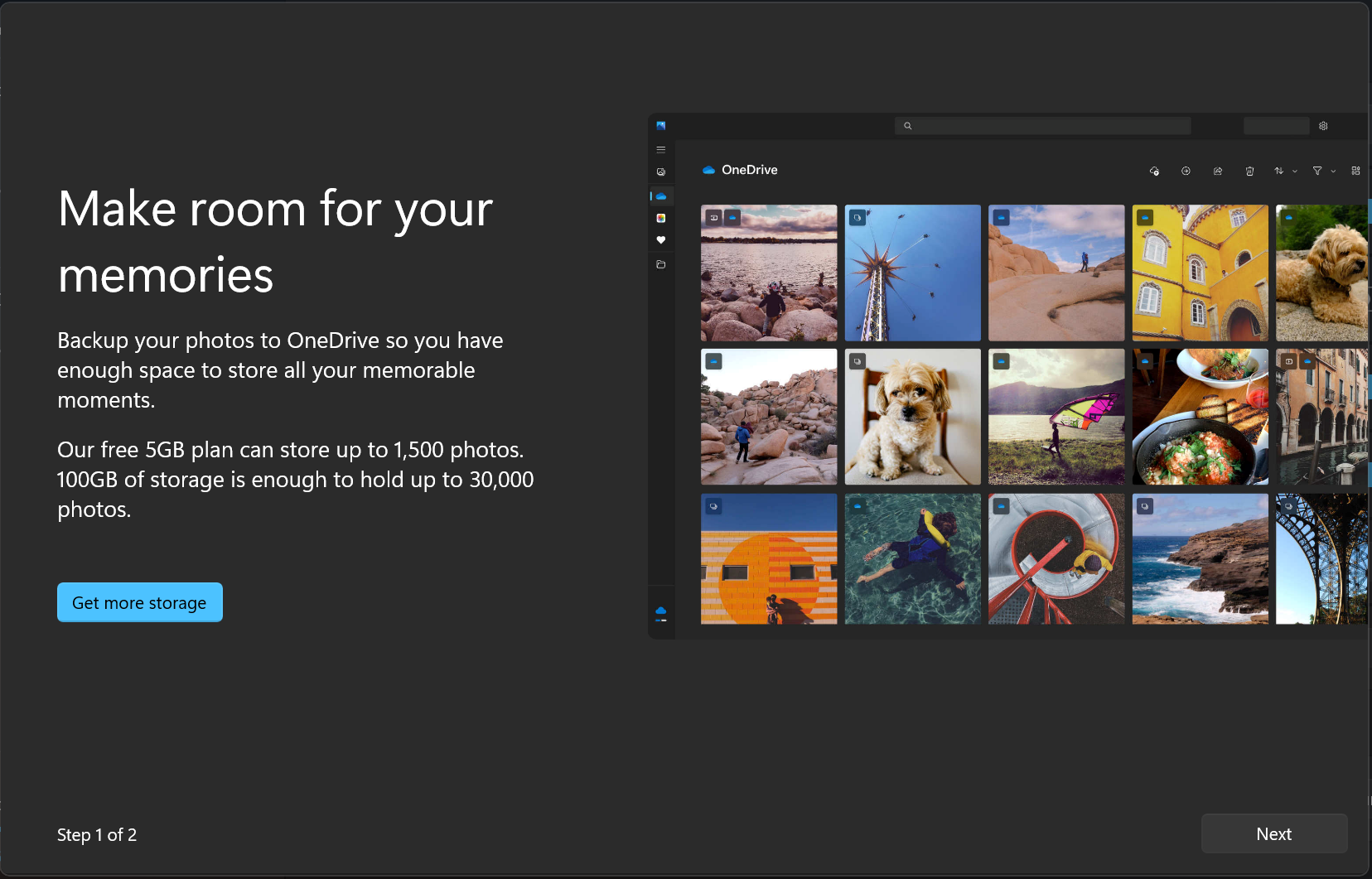Screen dimensions: 1372x879
Task: Select the OneDrive cloud sidebar icon
Action: pos(661,196)
